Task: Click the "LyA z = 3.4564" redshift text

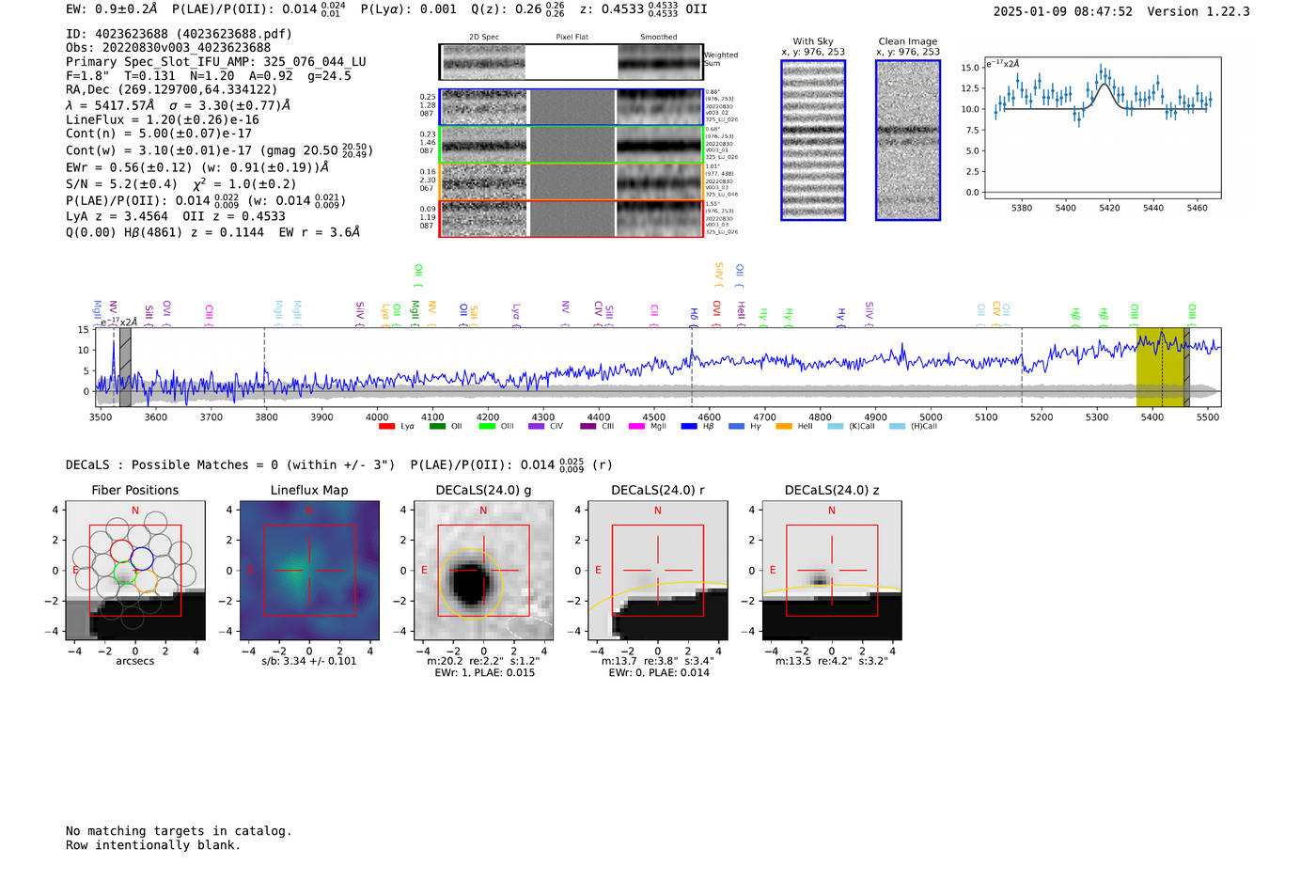Action: click(x=117, y=216)
